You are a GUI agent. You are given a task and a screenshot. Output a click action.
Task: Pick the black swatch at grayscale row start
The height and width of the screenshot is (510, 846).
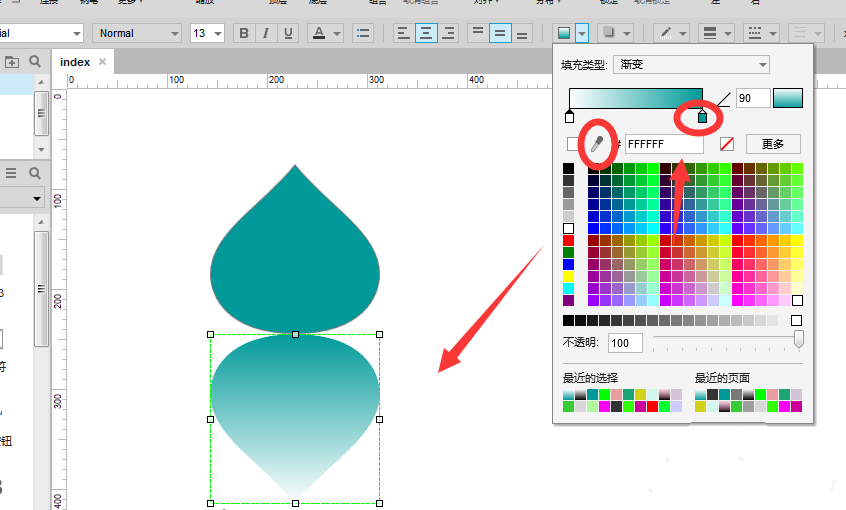[x=568, y=321]
